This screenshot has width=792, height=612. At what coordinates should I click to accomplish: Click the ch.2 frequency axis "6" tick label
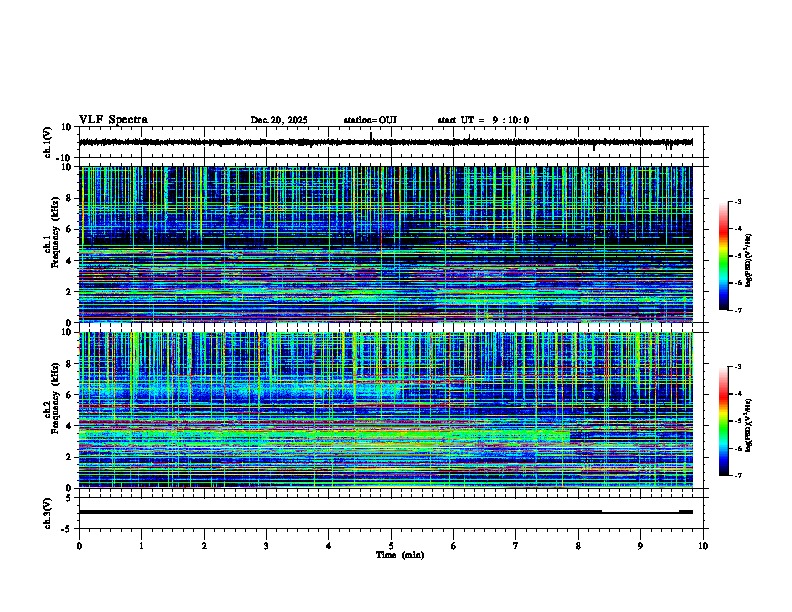coord(70,395)
